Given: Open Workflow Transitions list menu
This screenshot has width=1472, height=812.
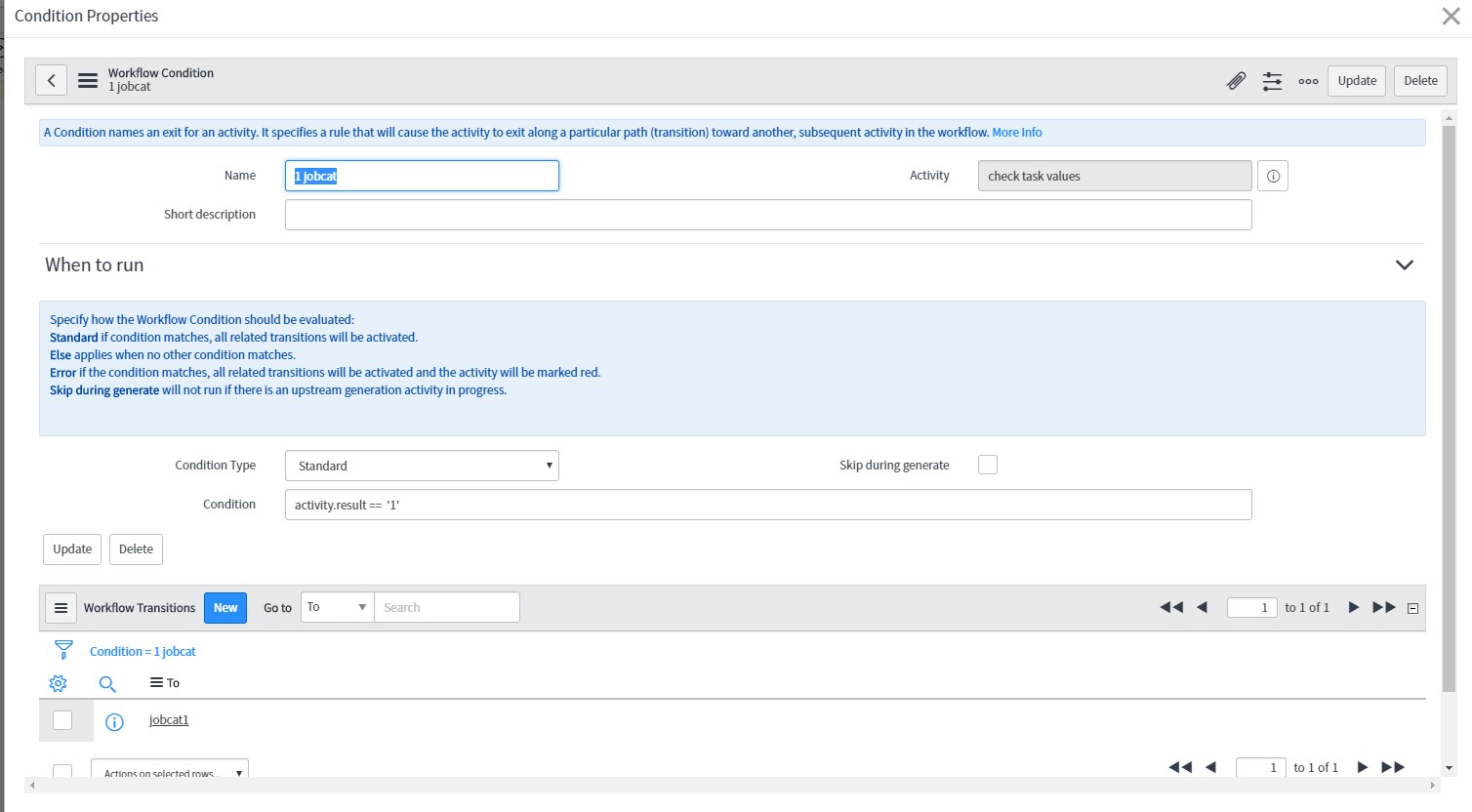Looking at the screenshot, I should click(61, 608).
